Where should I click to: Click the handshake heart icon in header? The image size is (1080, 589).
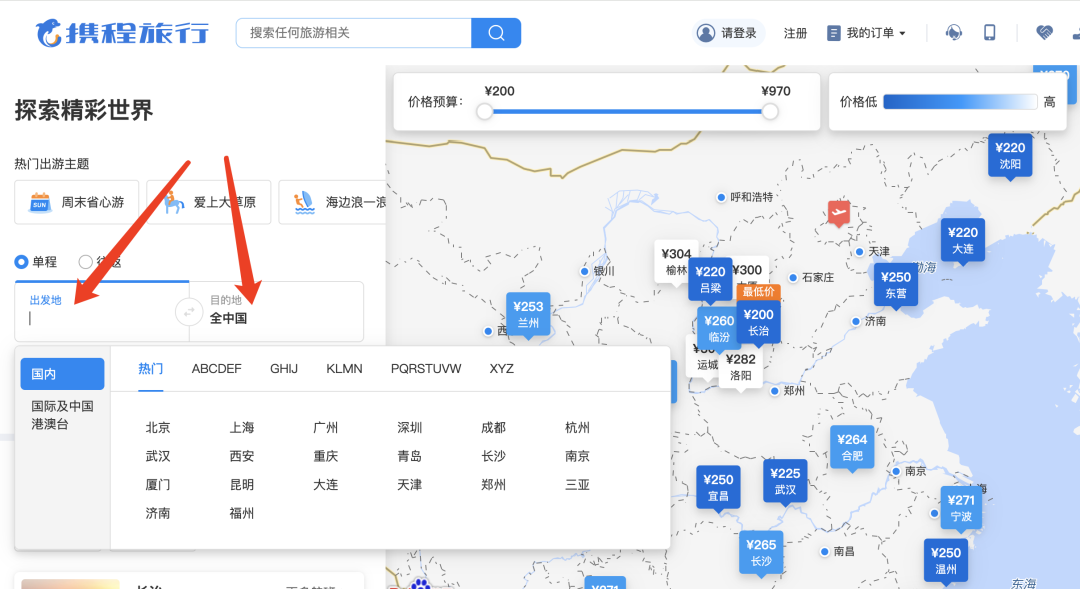[1044, 33]
